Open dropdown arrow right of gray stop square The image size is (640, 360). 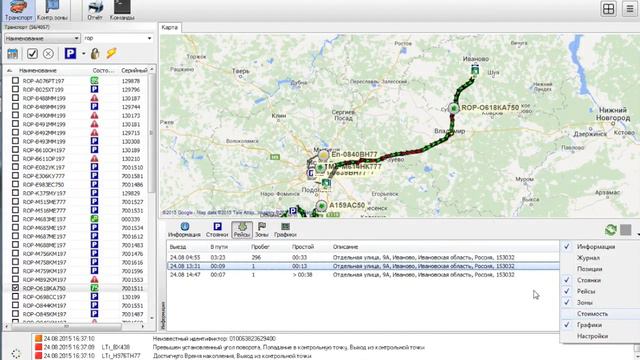638,234
